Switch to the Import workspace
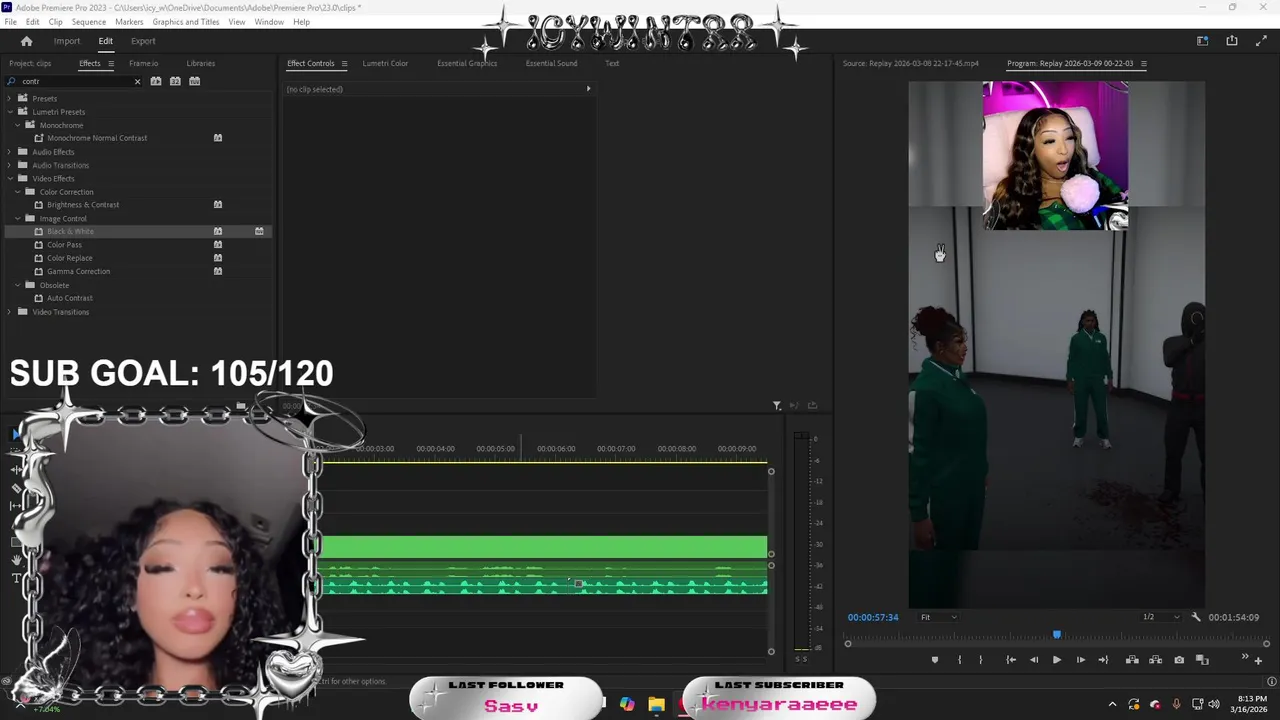 coord(67,41)
